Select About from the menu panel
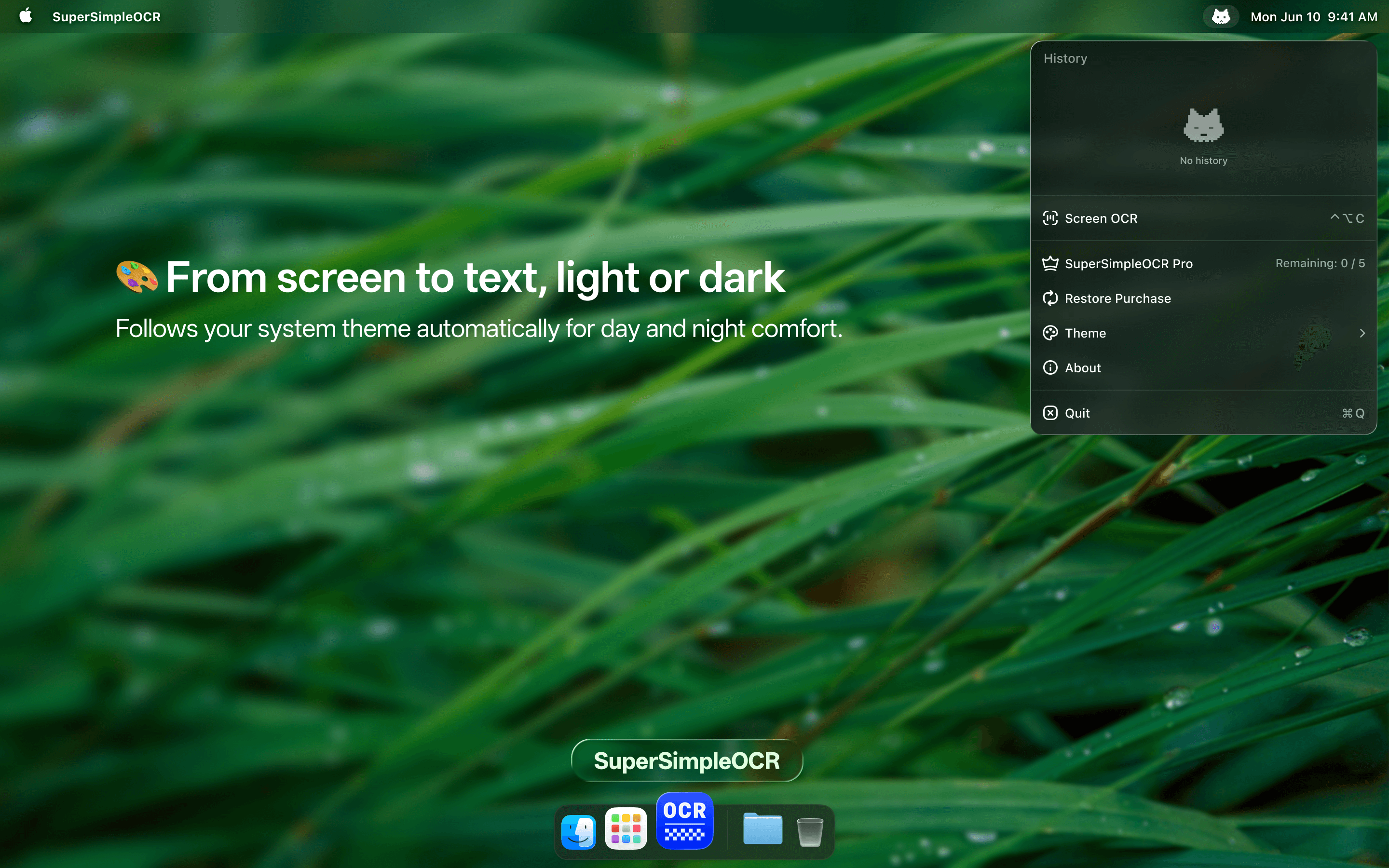This screenshot has height=868, width=1389. [x=1083, y=367]
